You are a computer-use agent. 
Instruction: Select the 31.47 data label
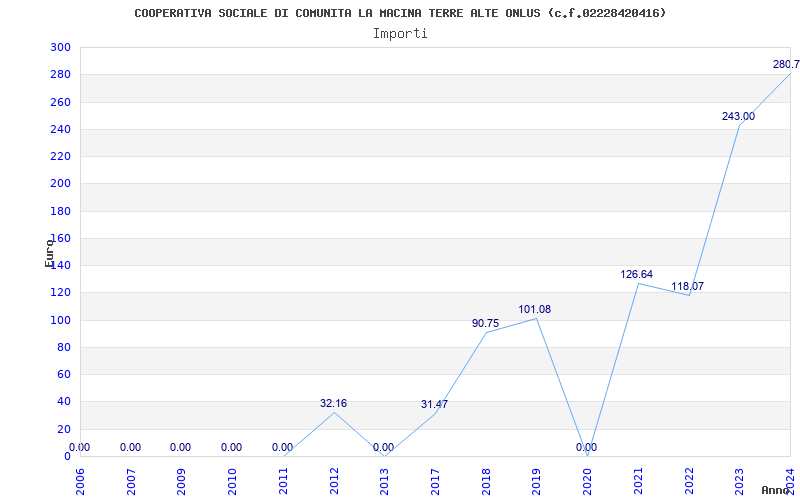coord(435,405)
